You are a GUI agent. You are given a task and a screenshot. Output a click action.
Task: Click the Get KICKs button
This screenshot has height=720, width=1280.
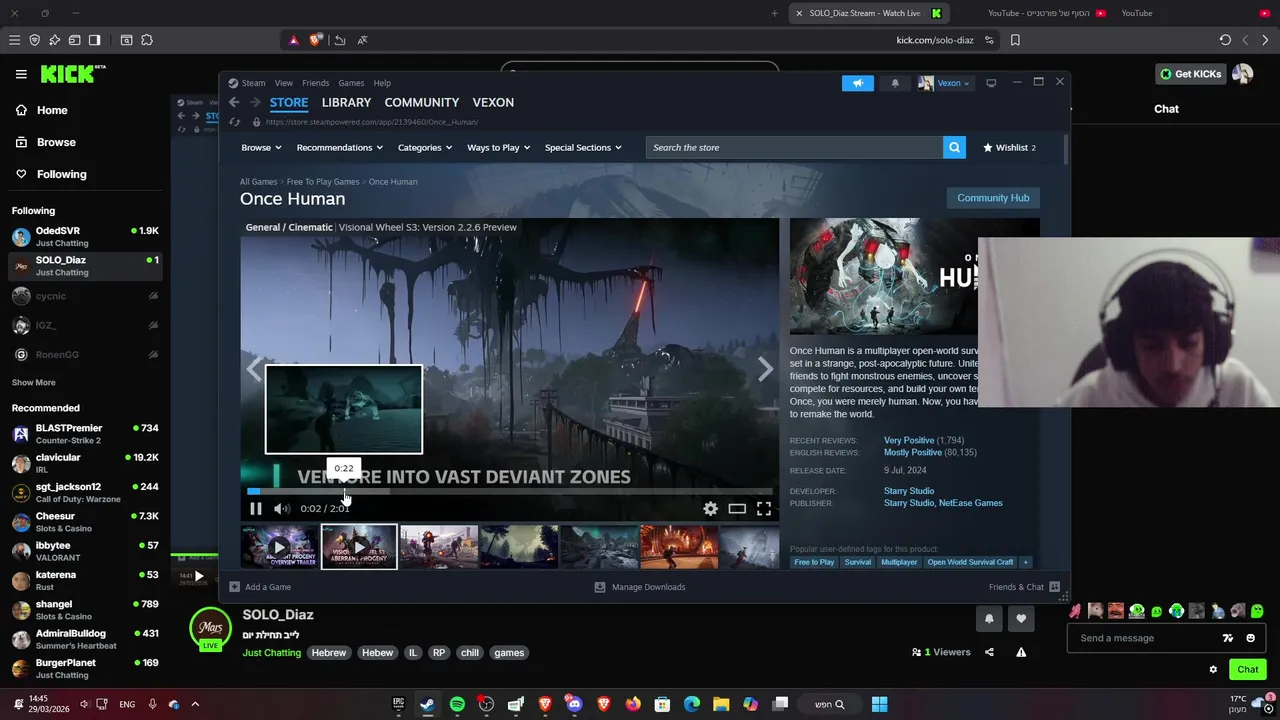(1190, 74)
